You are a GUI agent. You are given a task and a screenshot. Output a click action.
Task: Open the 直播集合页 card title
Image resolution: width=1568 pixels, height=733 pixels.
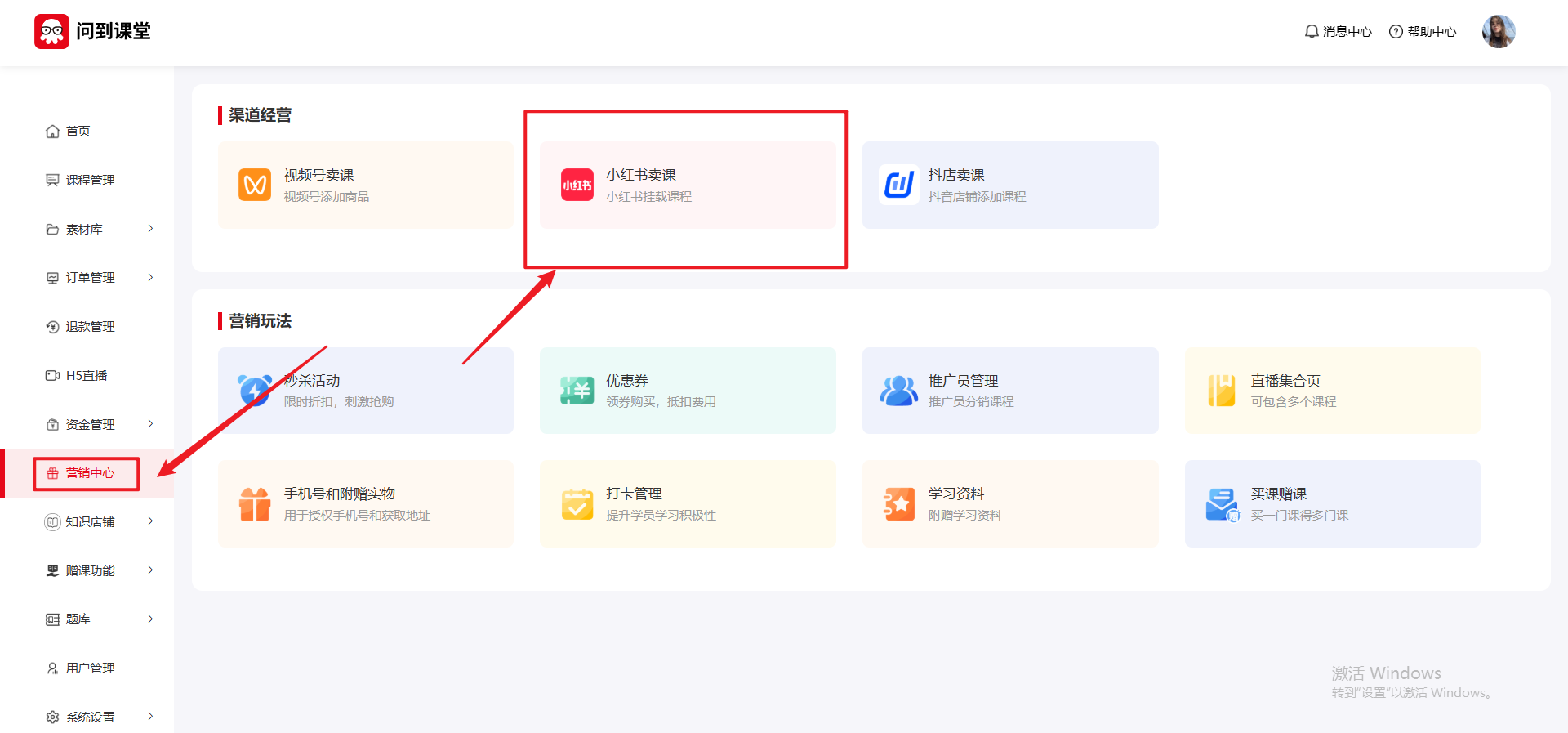pyautogui.click(x=1285, y=381)
